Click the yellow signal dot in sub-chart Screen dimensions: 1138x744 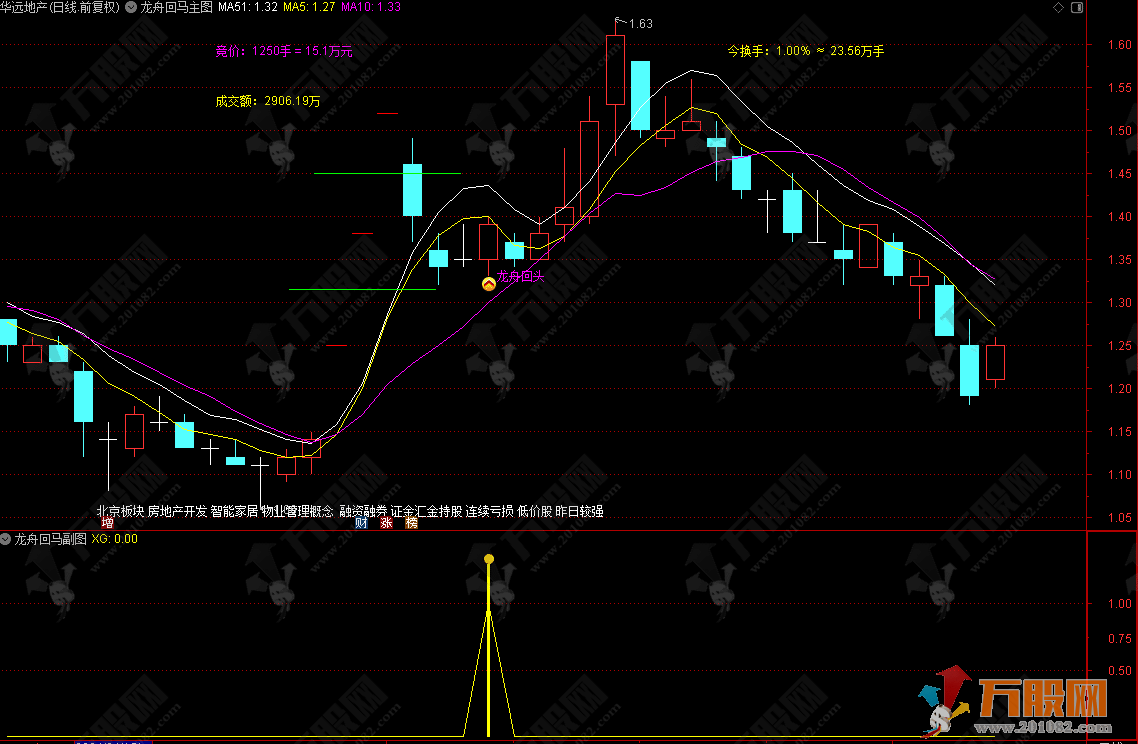[489, 559]
